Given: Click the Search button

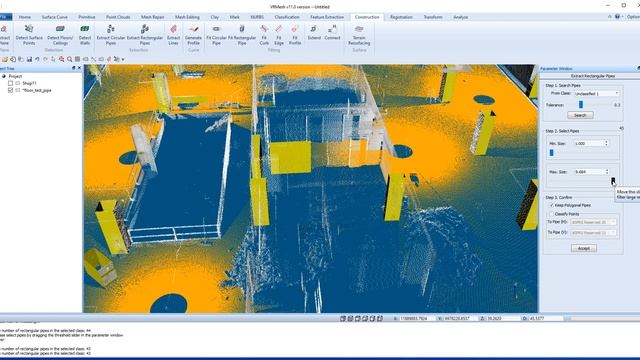Looking at the screenshot, I should pyautogui.click(x=580, y=116).
